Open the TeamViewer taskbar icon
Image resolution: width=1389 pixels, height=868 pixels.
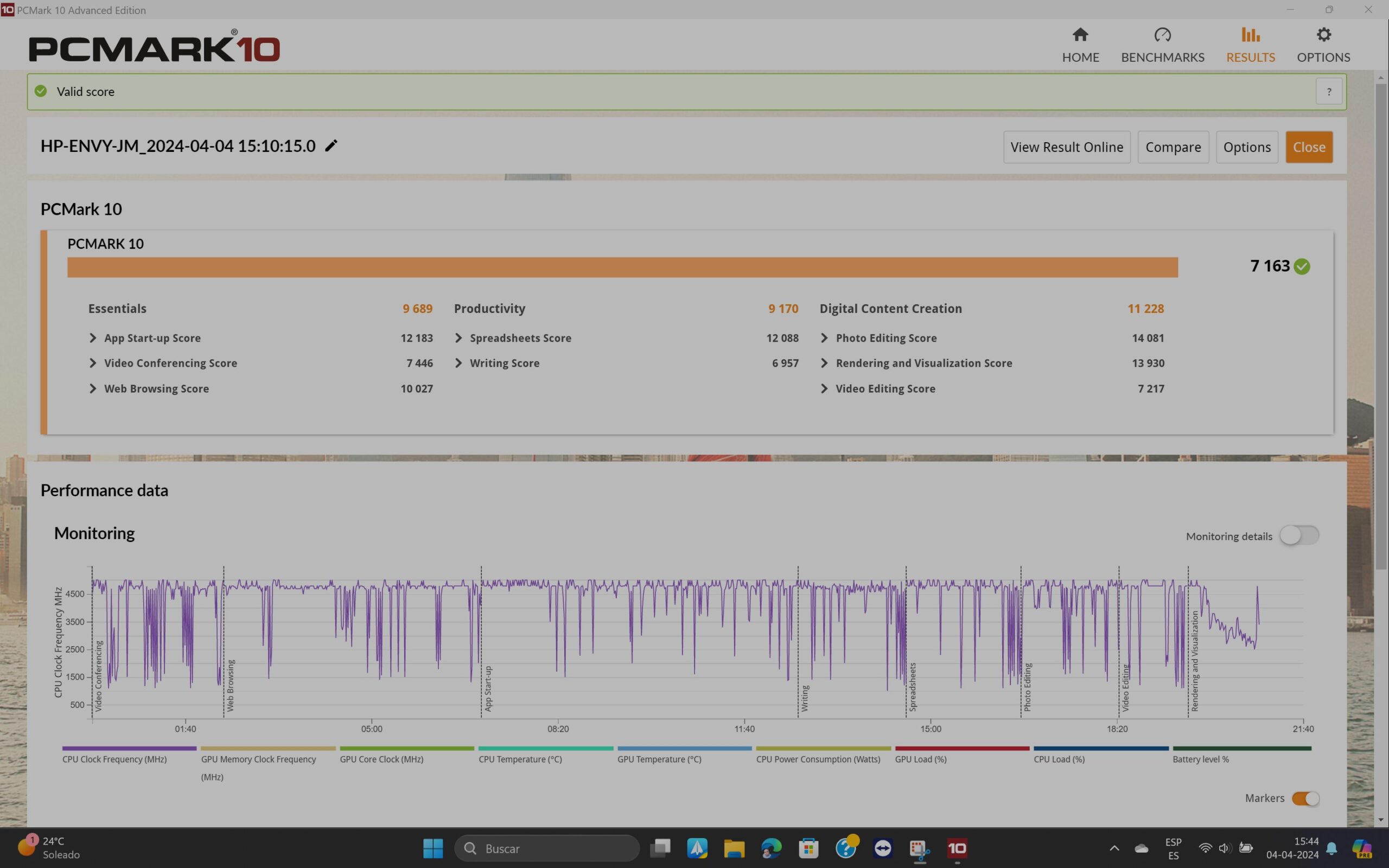(x=882, y=848)
